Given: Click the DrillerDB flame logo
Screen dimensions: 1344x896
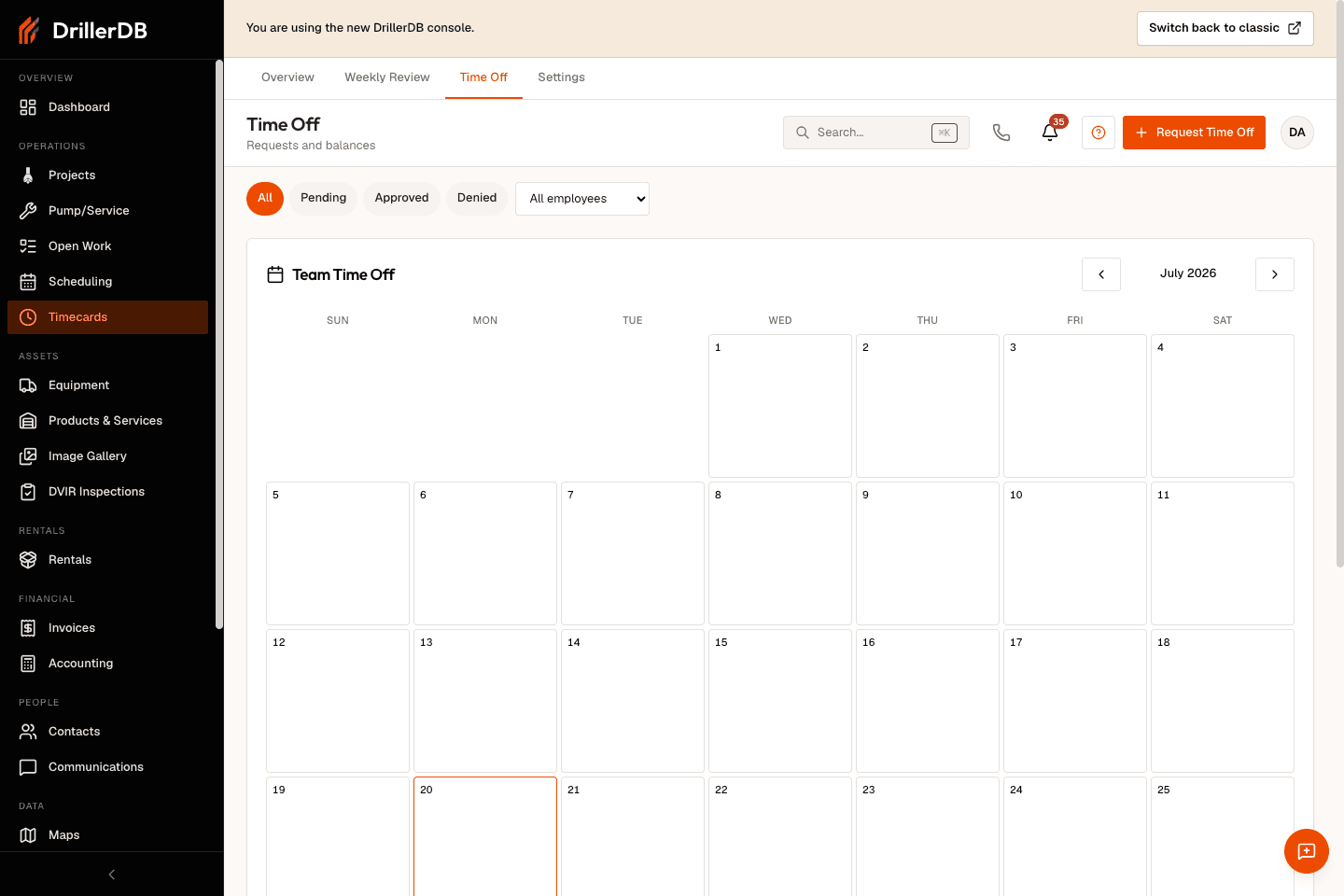Looking at the screenshot, I should (29, 30).
